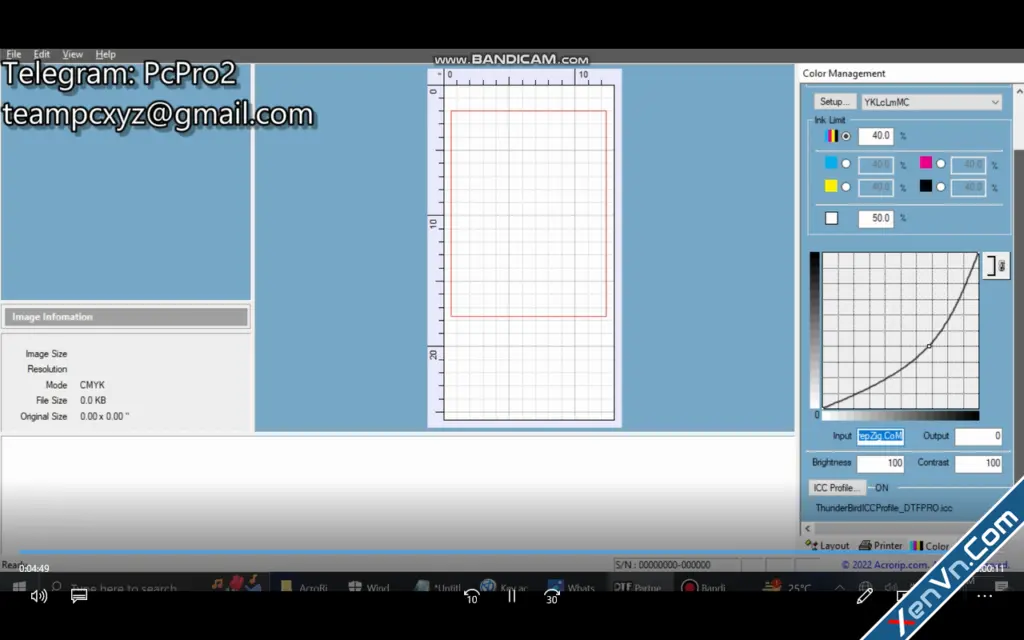Select the black ink limit radio button

pos(940,187)
